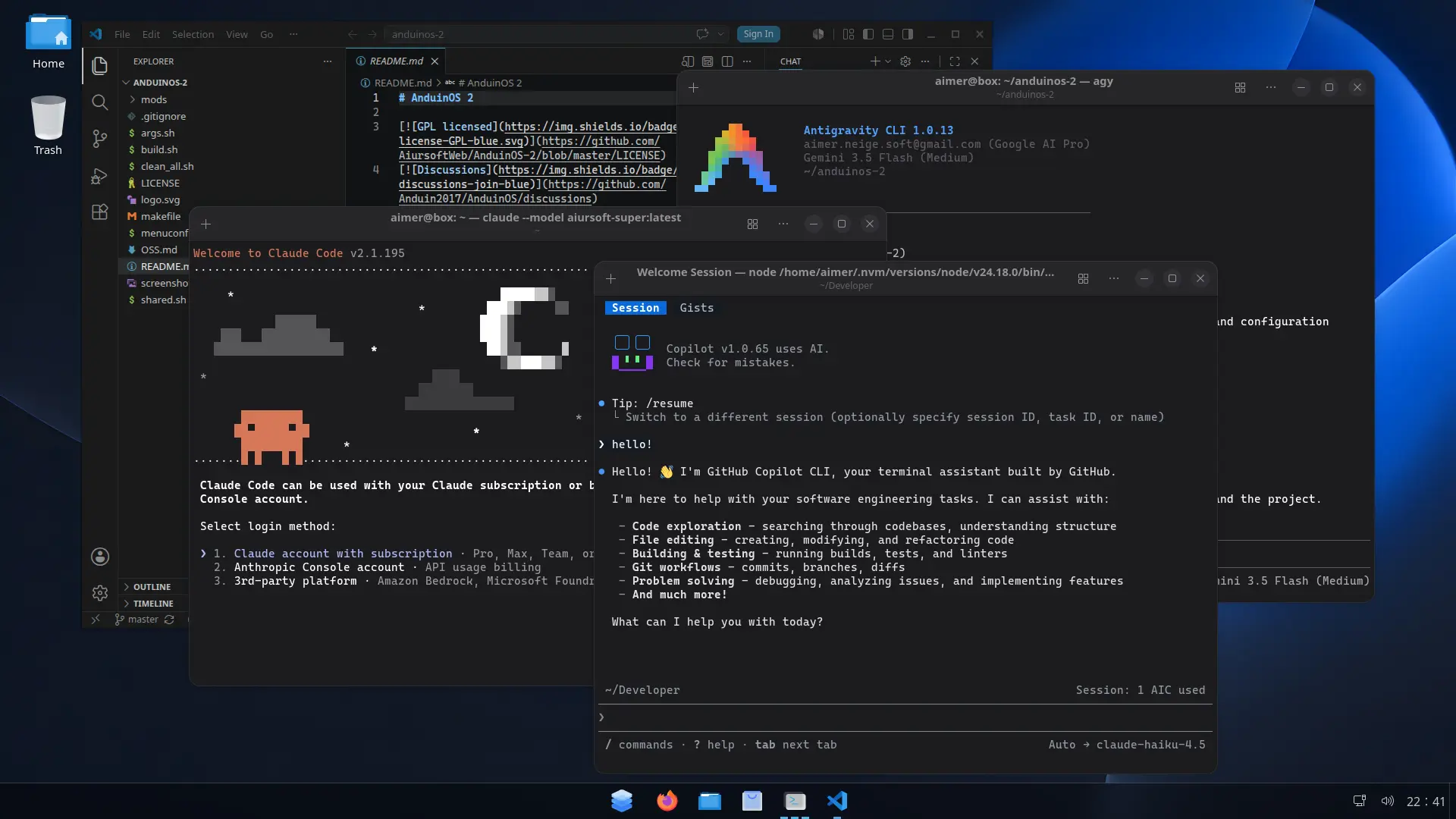Open the Go menu in VS Code
1456x819 pixels.
point(266,34)
